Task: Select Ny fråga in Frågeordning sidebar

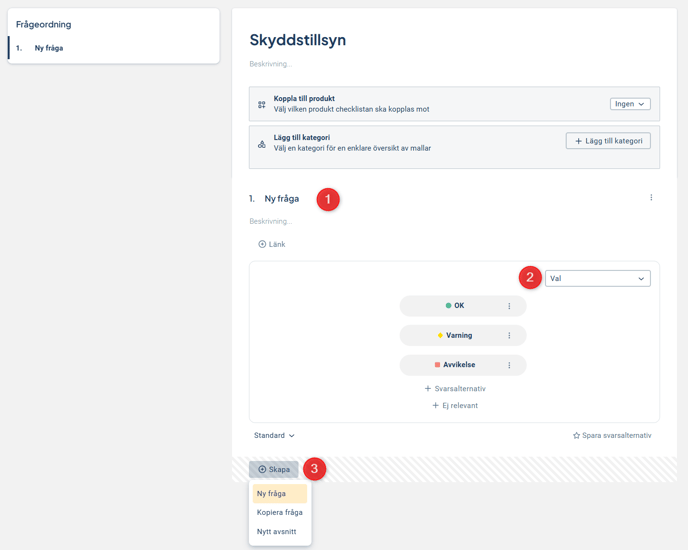Action: point(49,48)
